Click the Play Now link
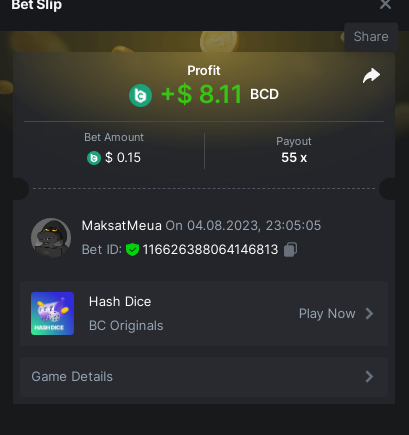The image size is (409, 435). pos(327,314)
